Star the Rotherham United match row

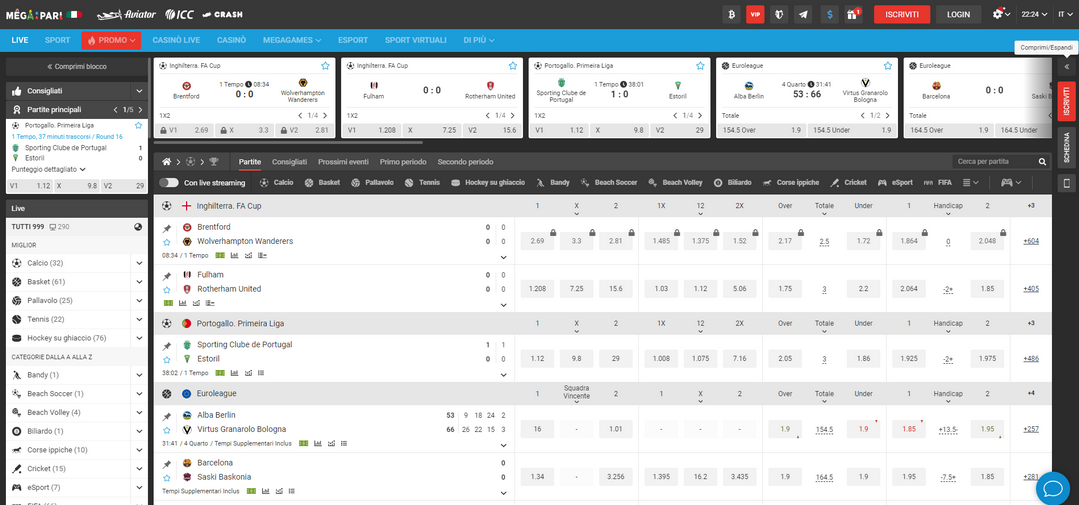(167, 290)
